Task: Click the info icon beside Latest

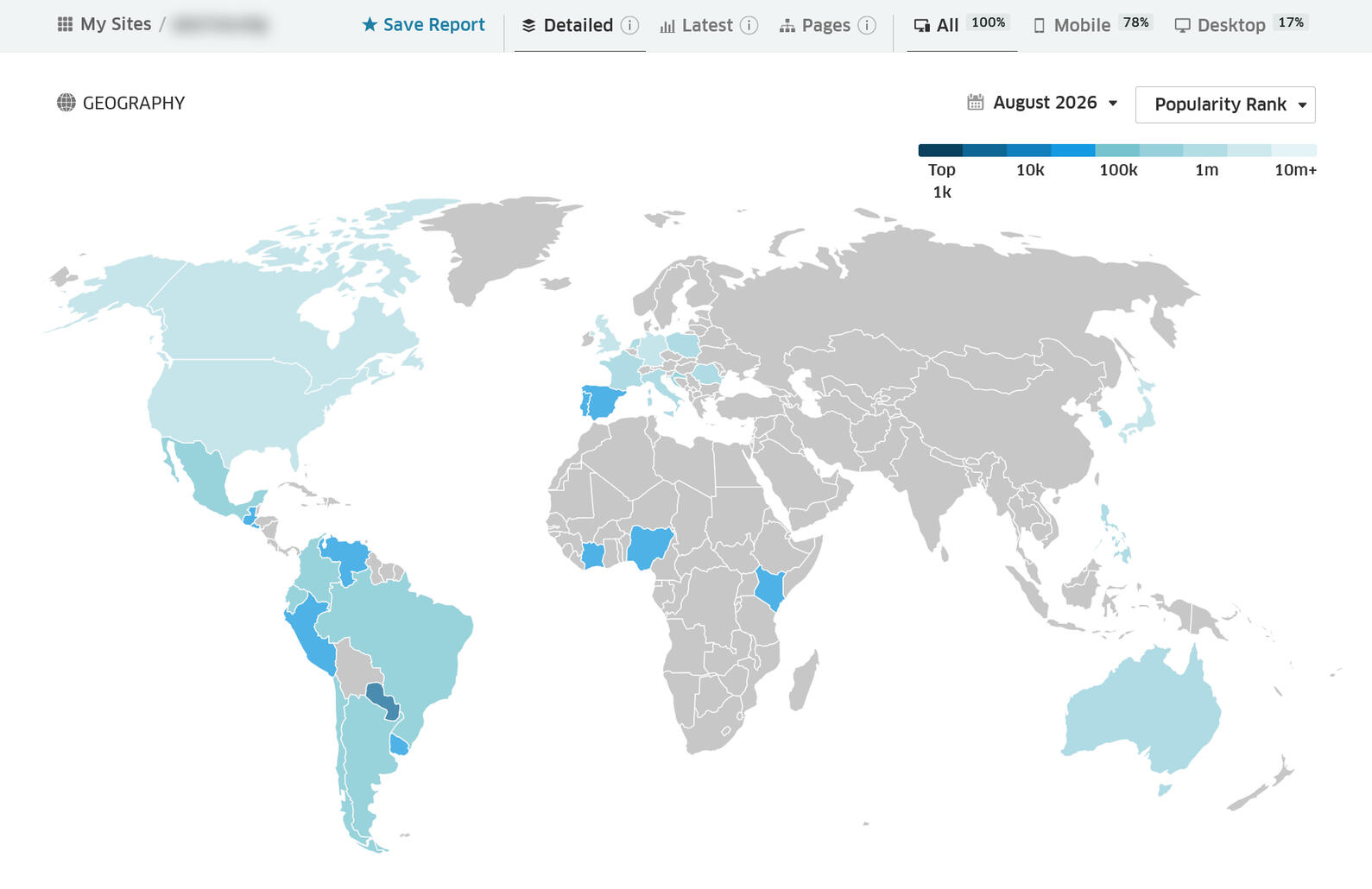Action: pos(749,25)
